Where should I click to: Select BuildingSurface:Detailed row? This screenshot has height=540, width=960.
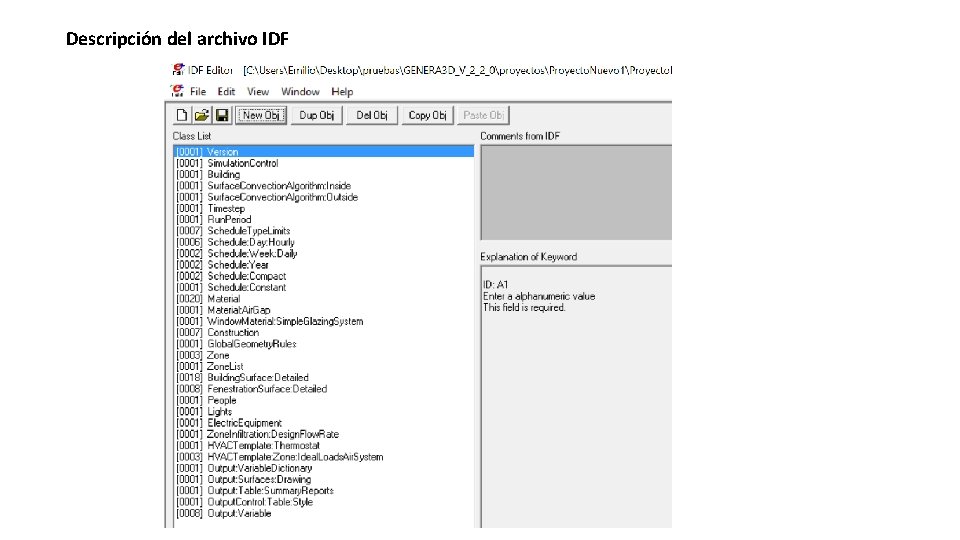(x=324, y=377)
